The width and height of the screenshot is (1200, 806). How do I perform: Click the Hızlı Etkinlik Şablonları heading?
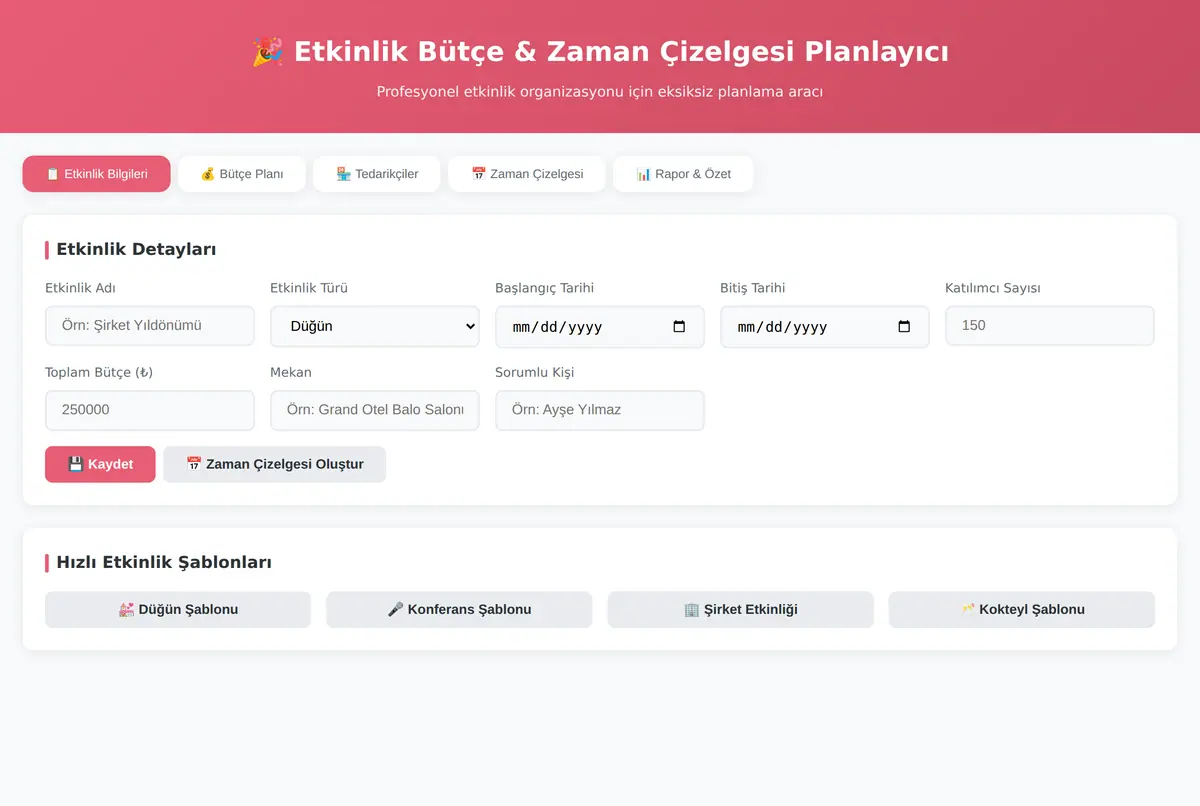(164, 563)
